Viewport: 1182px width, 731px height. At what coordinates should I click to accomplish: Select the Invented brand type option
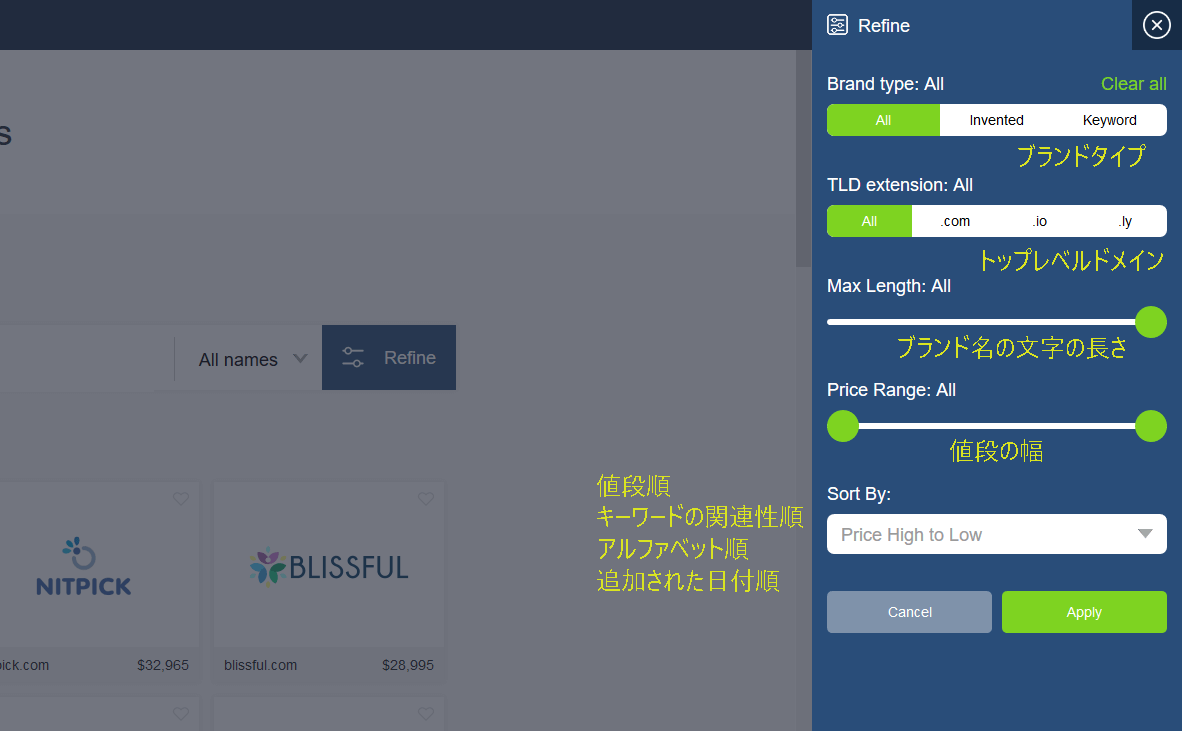coord(996,120)
